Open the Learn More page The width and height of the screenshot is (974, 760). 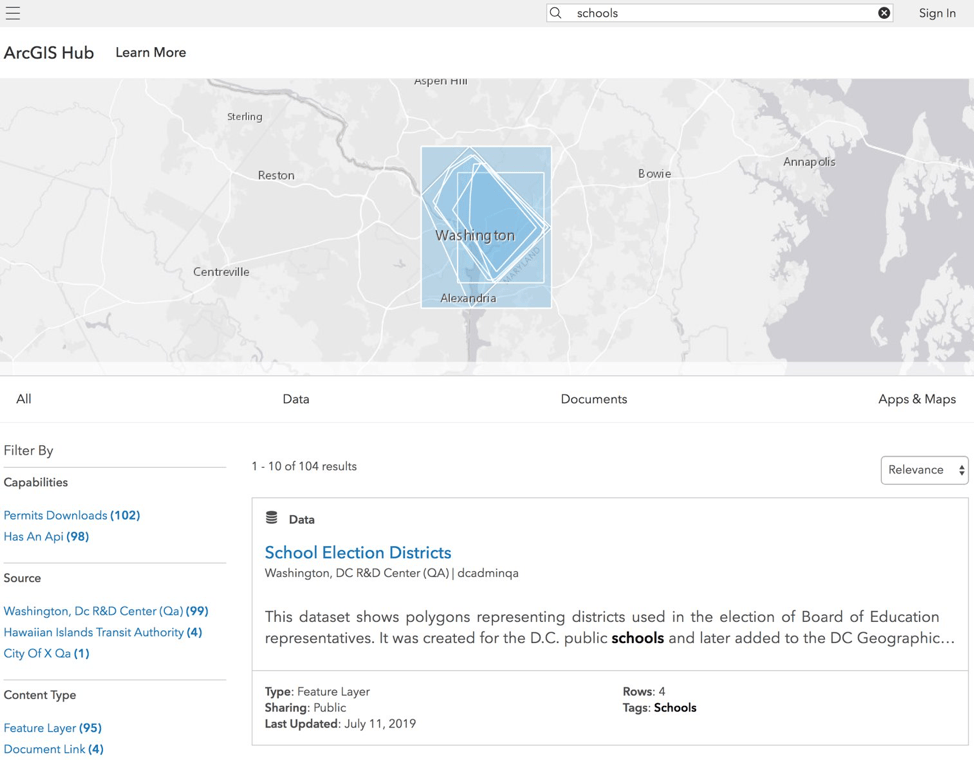click(x=150, y=52)
